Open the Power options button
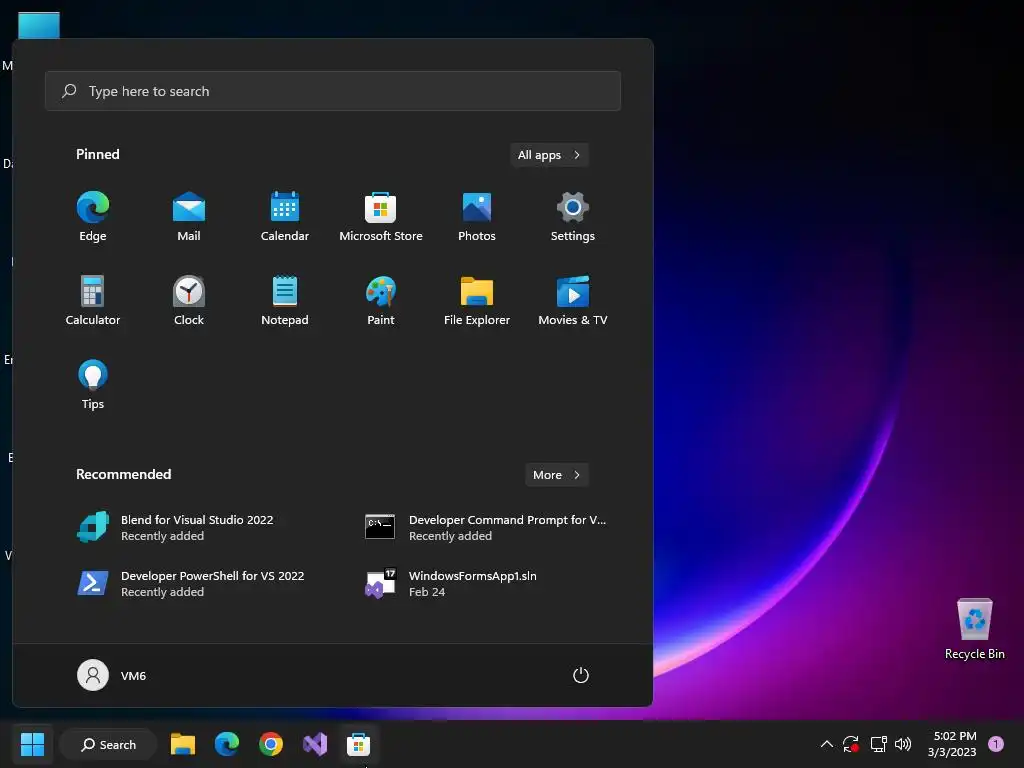The width and height of the screenshot is (1024, 768). pyautogui.click(x=581, y=675)
